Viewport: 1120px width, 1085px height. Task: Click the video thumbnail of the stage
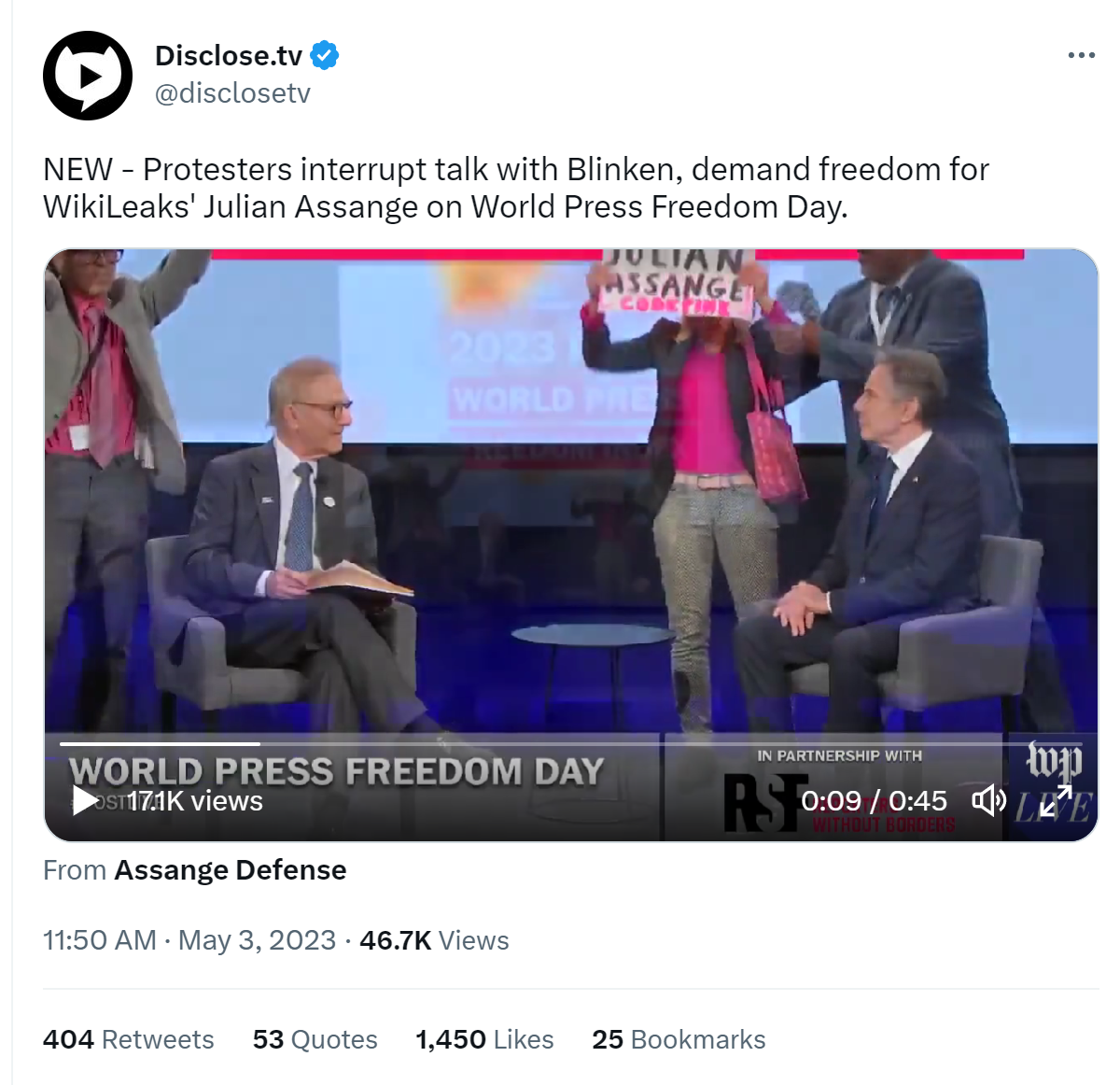point(571,495)
